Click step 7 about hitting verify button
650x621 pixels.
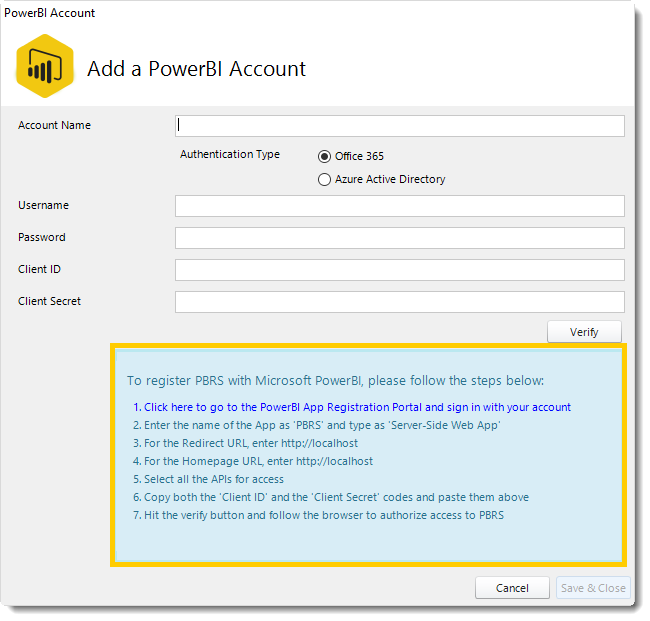pyautogui.click(x=318, y=515)
